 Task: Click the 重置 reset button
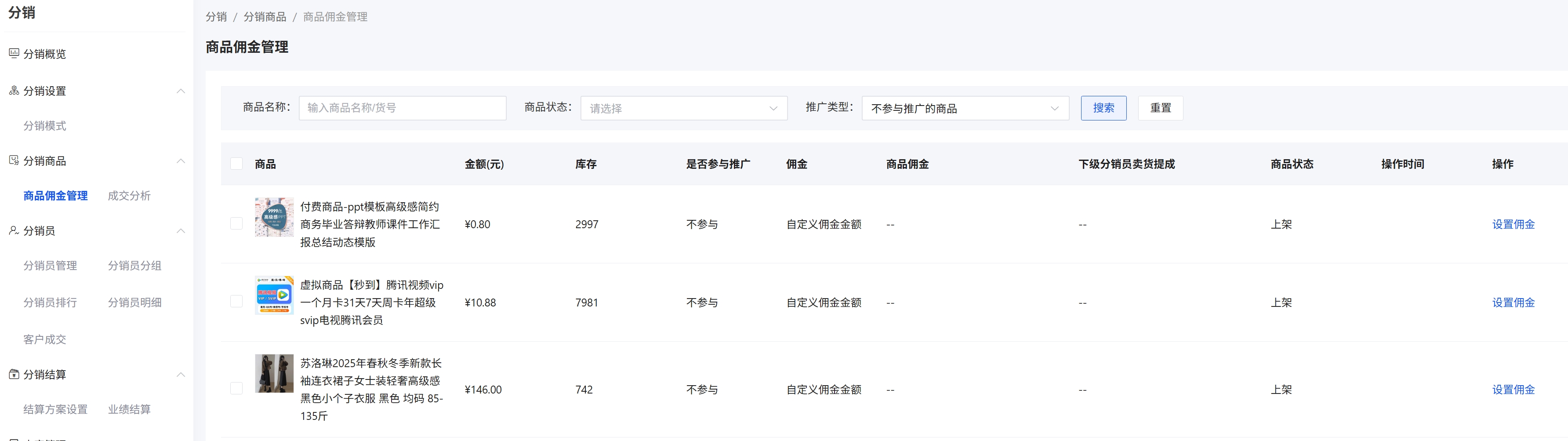[x=1160, y=108]
